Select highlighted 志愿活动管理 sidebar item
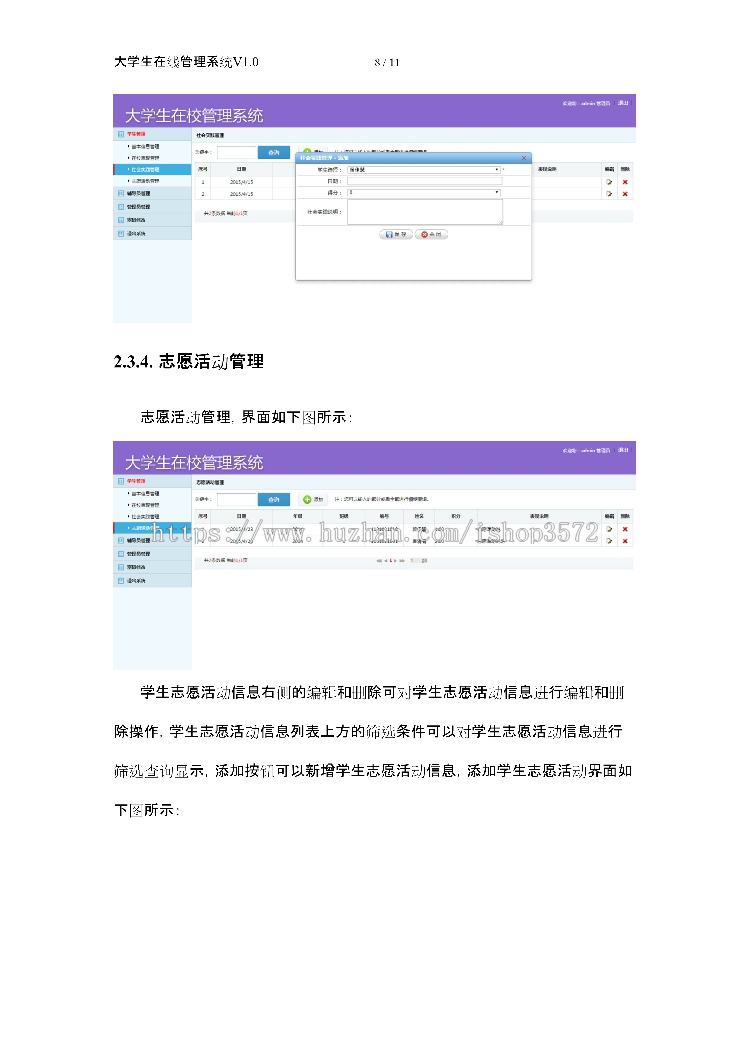Screen dimensions: 750x1060 coord(153,528)
